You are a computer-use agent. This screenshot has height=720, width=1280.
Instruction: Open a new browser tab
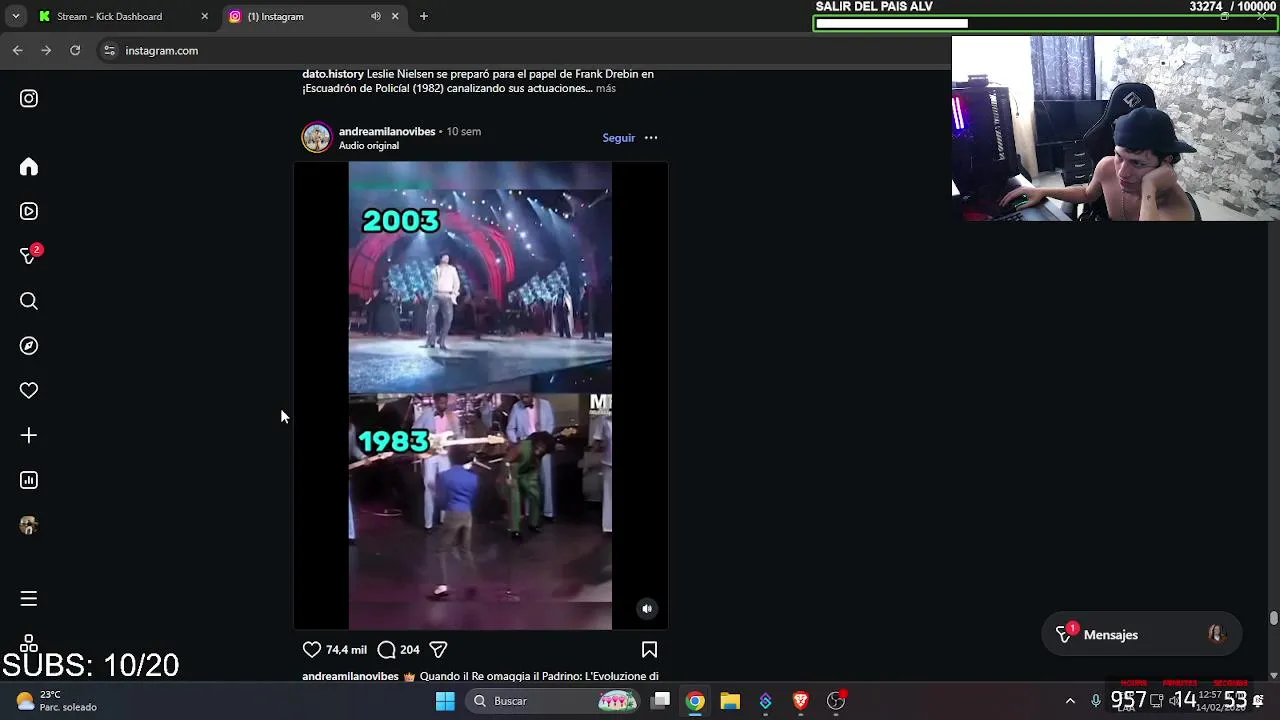424,16
